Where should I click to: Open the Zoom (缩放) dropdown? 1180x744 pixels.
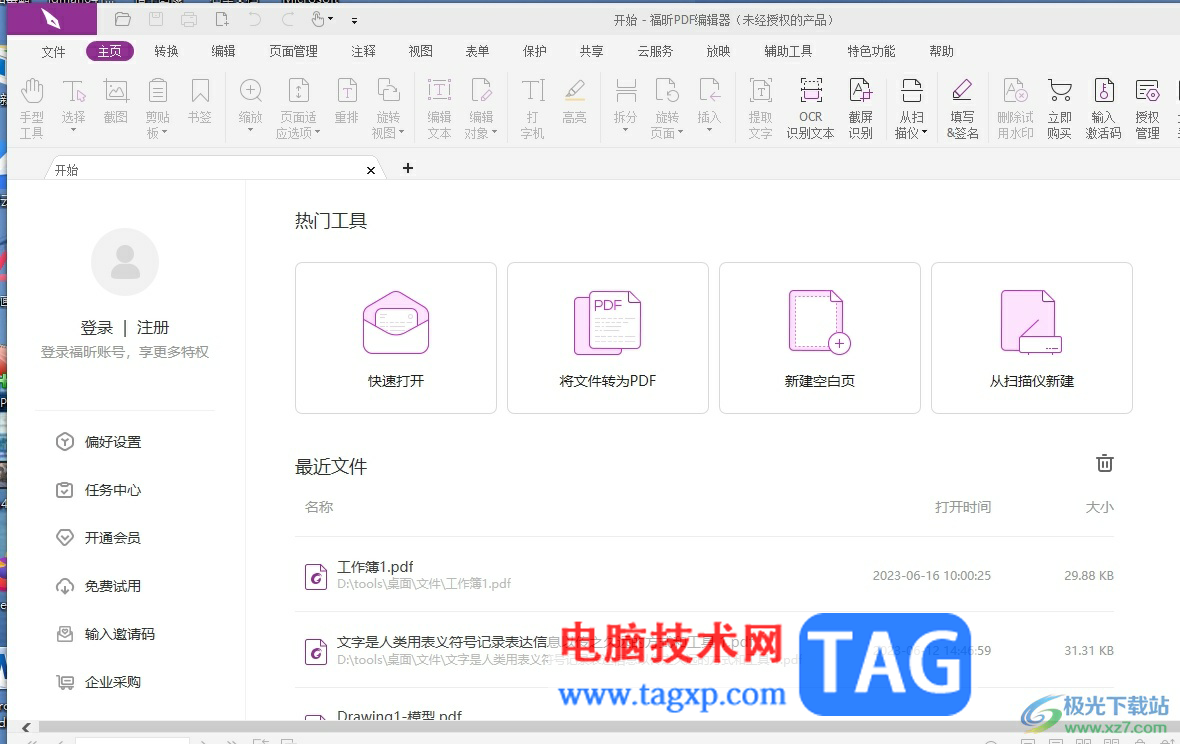click(x=251, y=130)
